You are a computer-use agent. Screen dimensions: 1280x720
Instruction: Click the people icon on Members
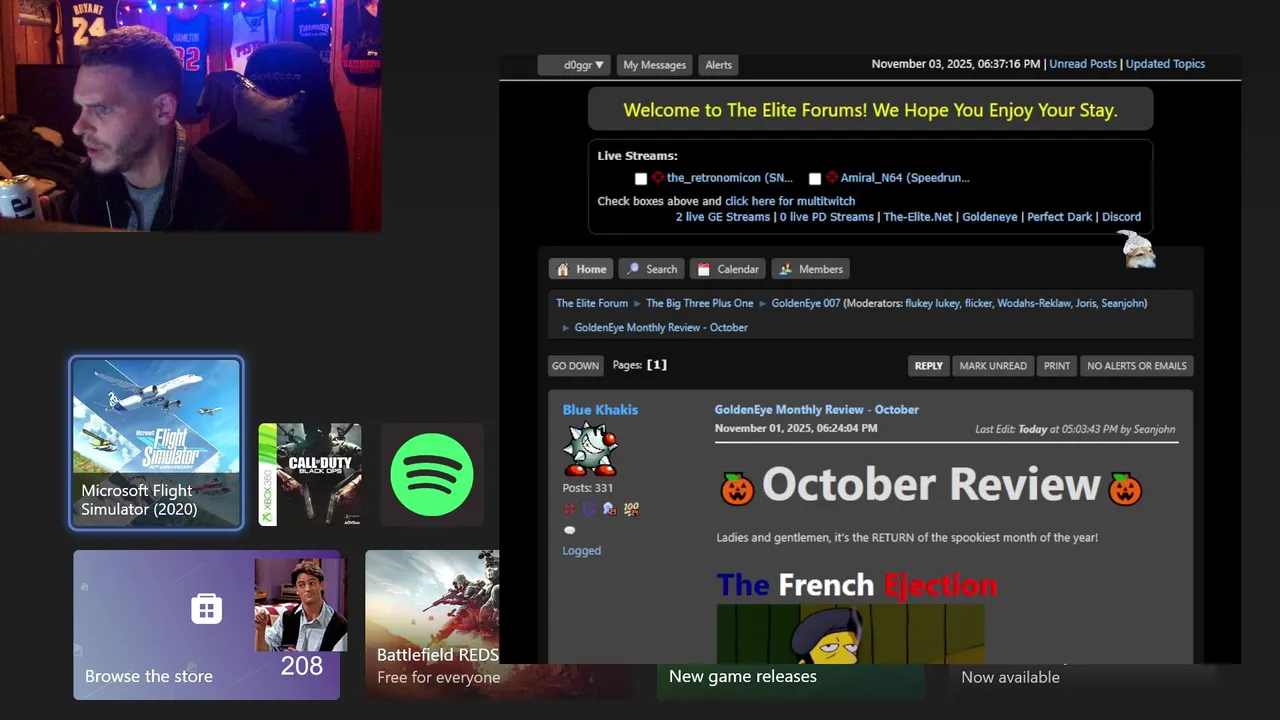click(x=786, y=269)
